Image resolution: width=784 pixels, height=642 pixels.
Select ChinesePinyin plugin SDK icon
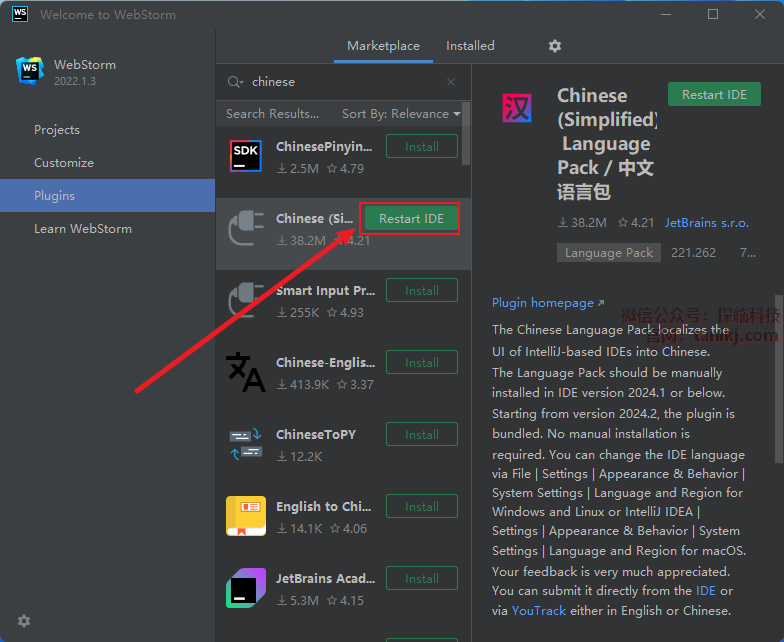tap(246, 156)
